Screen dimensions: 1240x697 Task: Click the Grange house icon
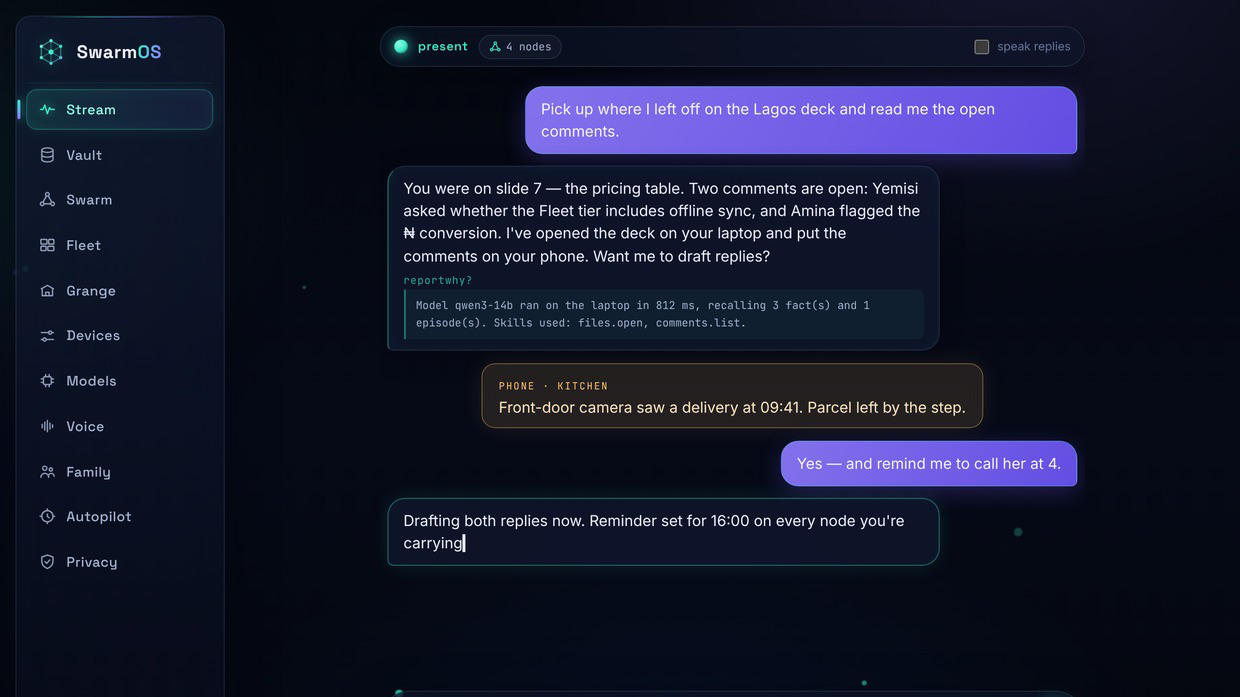click(47, 291)
